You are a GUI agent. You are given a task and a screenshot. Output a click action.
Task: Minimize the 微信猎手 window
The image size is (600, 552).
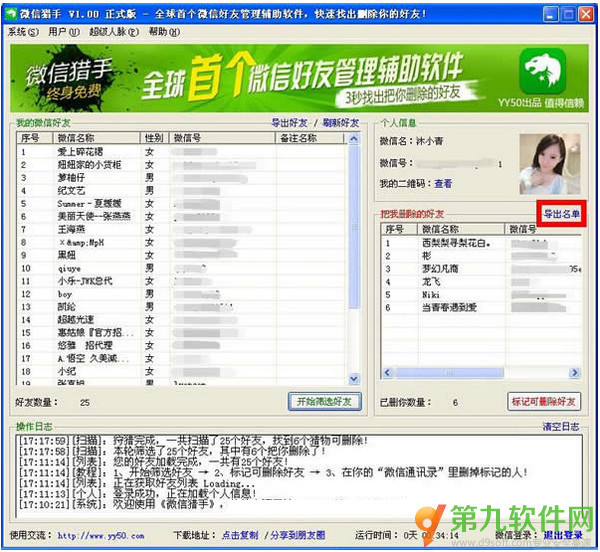coord(550,15)
